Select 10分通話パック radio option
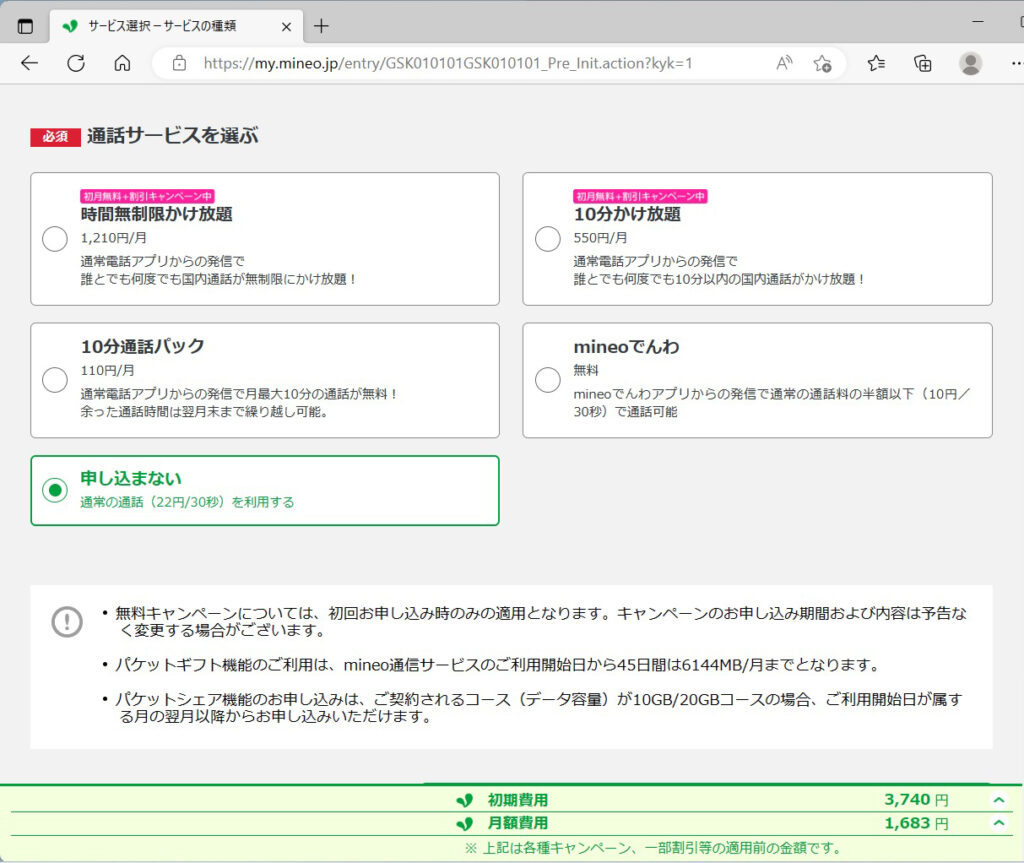Viewport: 1024px width, 863px height. tap(55, 380)
